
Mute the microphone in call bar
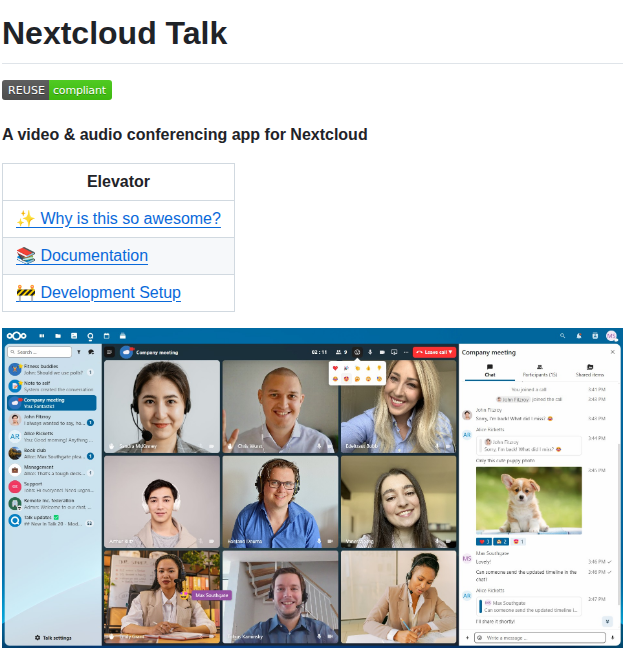tap(370, 352)
